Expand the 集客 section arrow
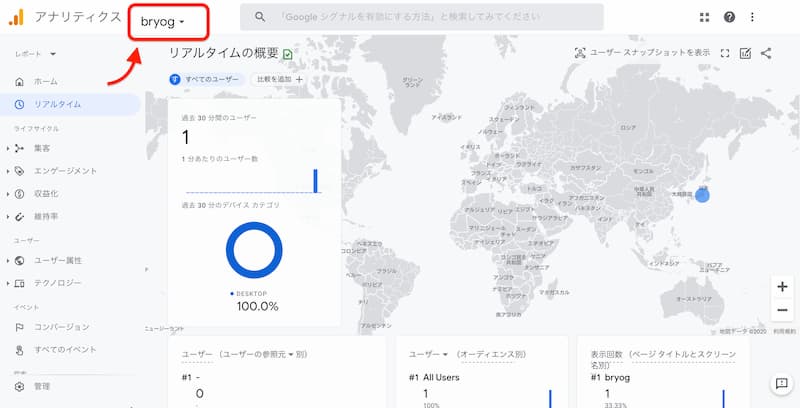800x408 pixels. click(8, 148)
